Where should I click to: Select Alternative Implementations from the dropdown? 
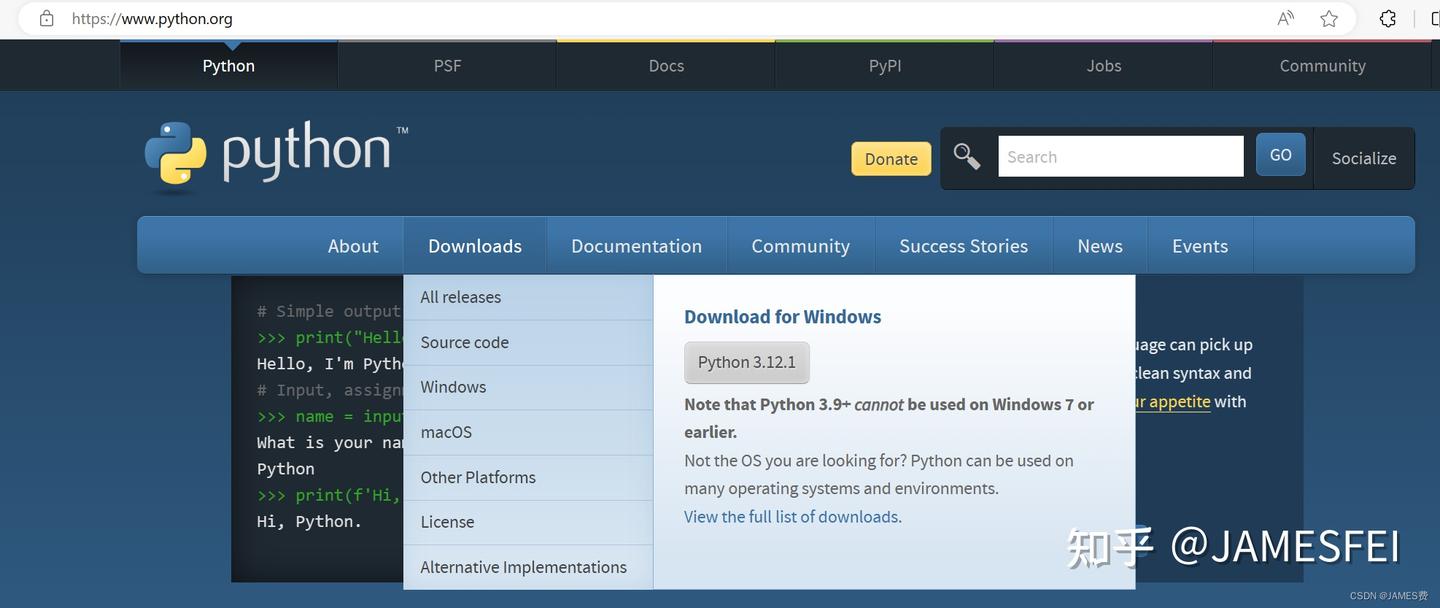[523, 566]
